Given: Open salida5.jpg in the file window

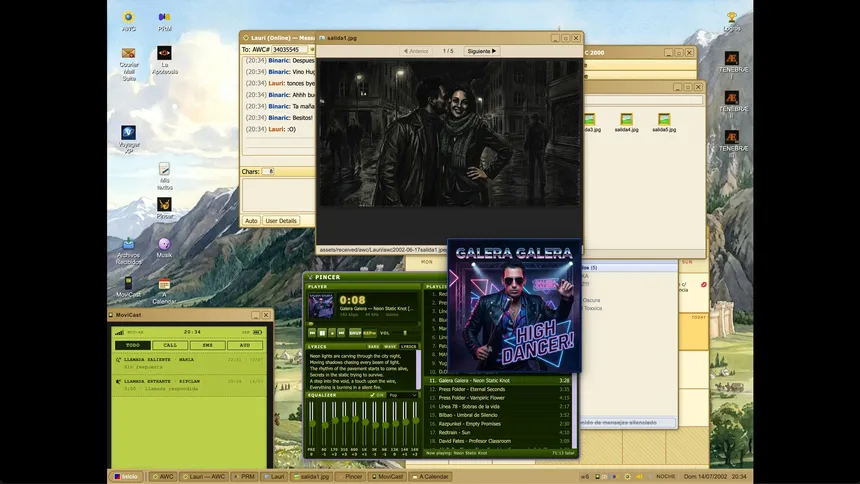Looking at the screenshot, I should (664, 122).
